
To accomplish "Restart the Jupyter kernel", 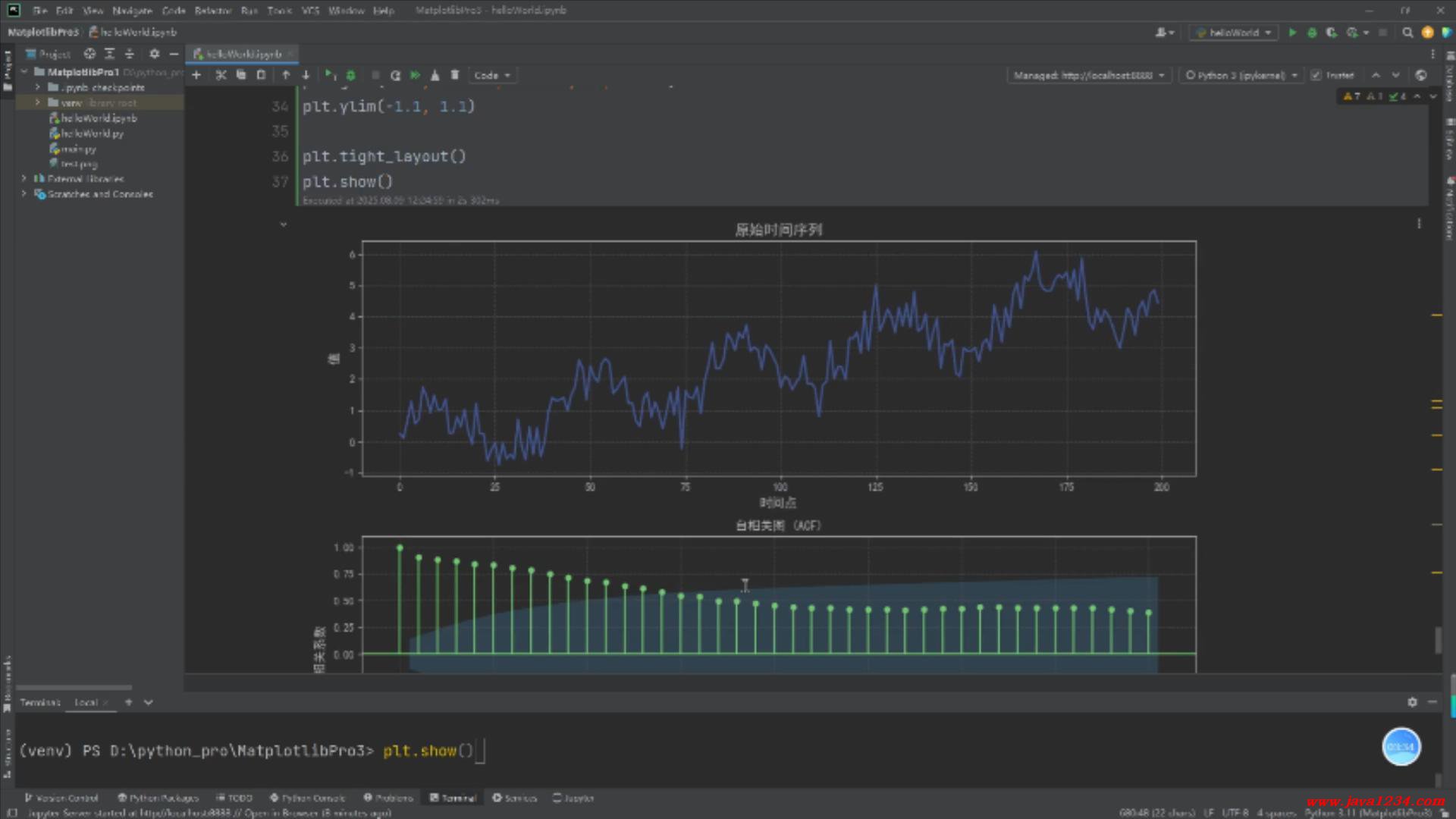I will point(395,75).
